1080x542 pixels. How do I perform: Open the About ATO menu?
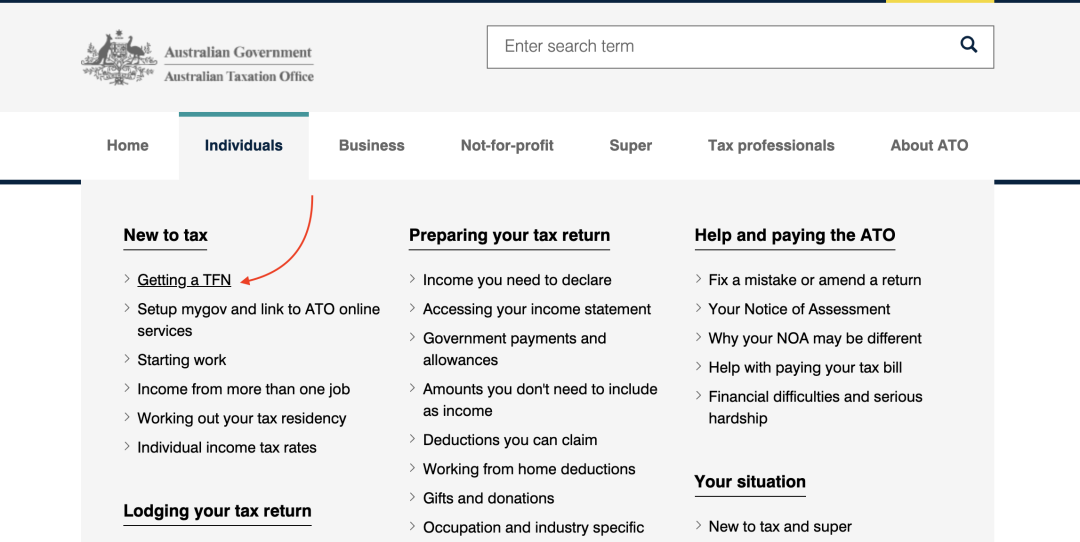(x=929, y=145)
